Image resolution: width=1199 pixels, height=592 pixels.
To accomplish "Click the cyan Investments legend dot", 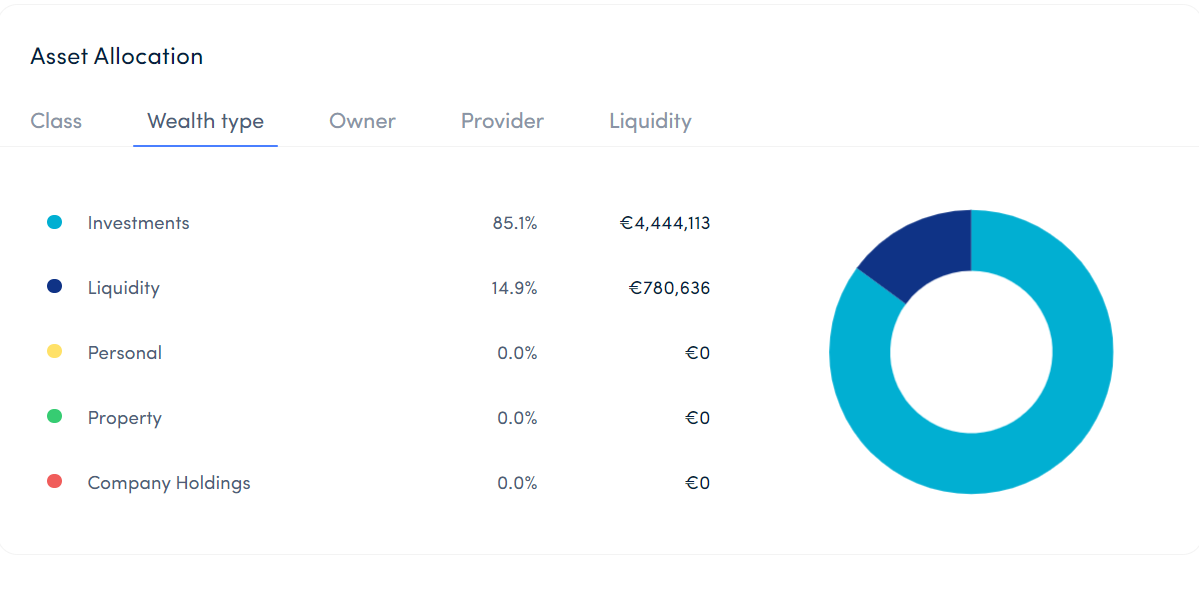I will click(x=55, y=223).
